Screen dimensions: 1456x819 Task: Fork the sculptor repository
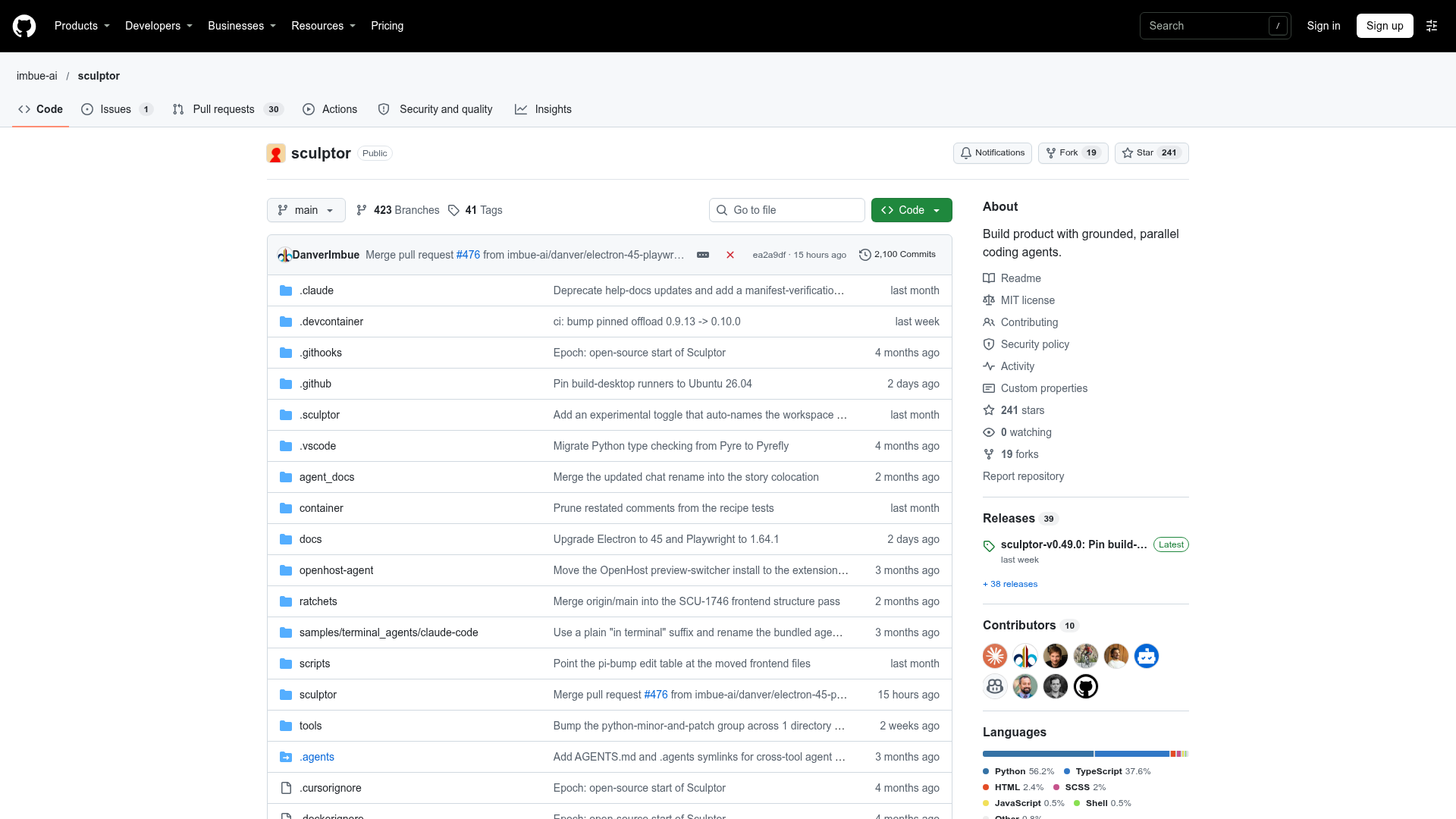pos(1073,153)
